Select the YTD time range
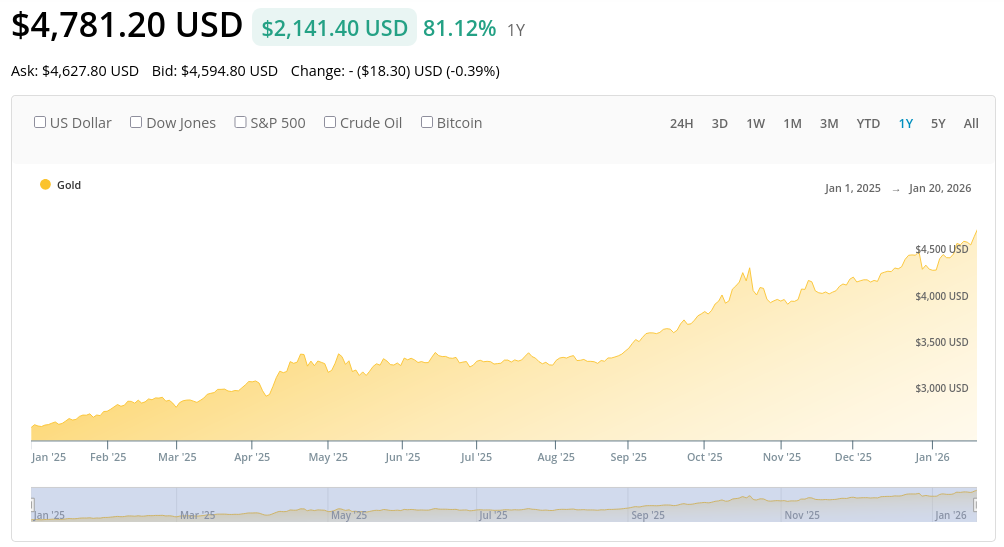1004x547 pixels. tap(868, 123)
